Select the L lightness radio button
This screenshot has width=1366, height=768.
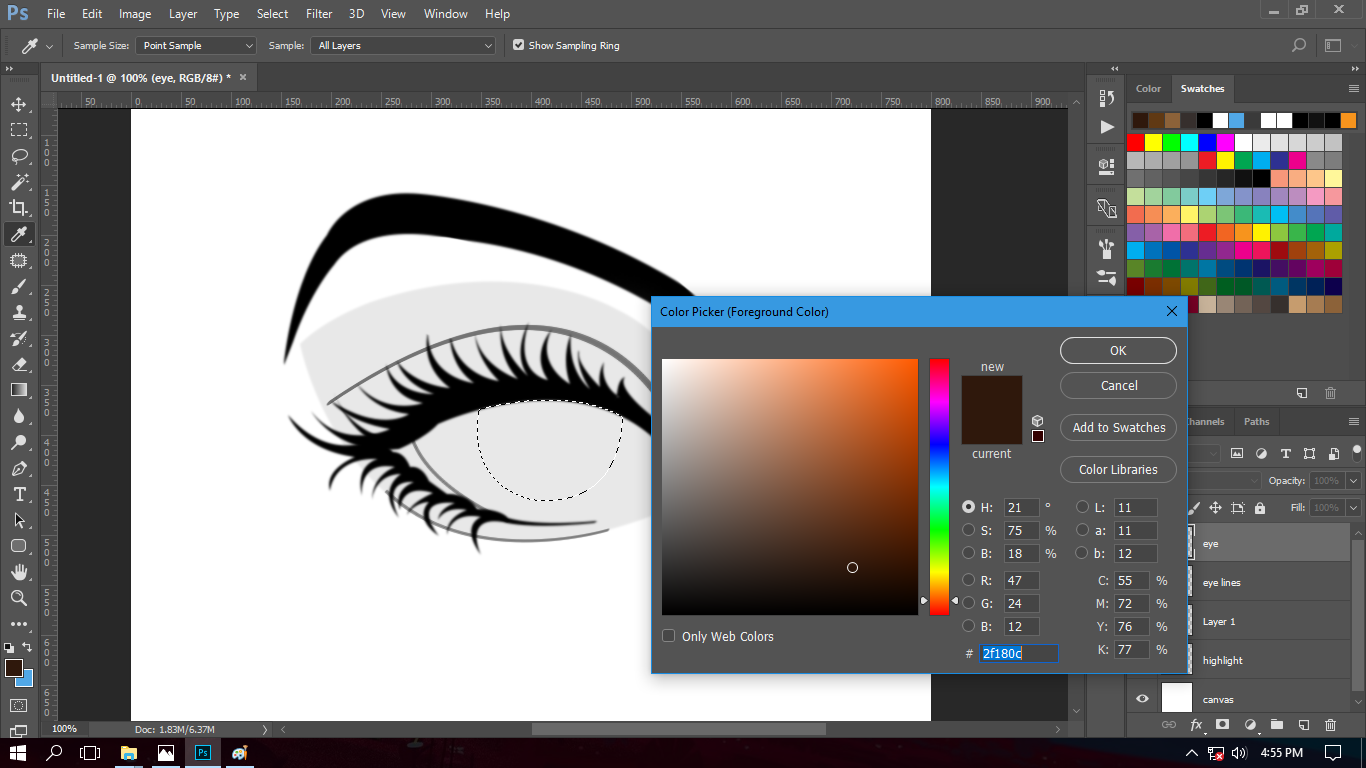[1082, 507]
